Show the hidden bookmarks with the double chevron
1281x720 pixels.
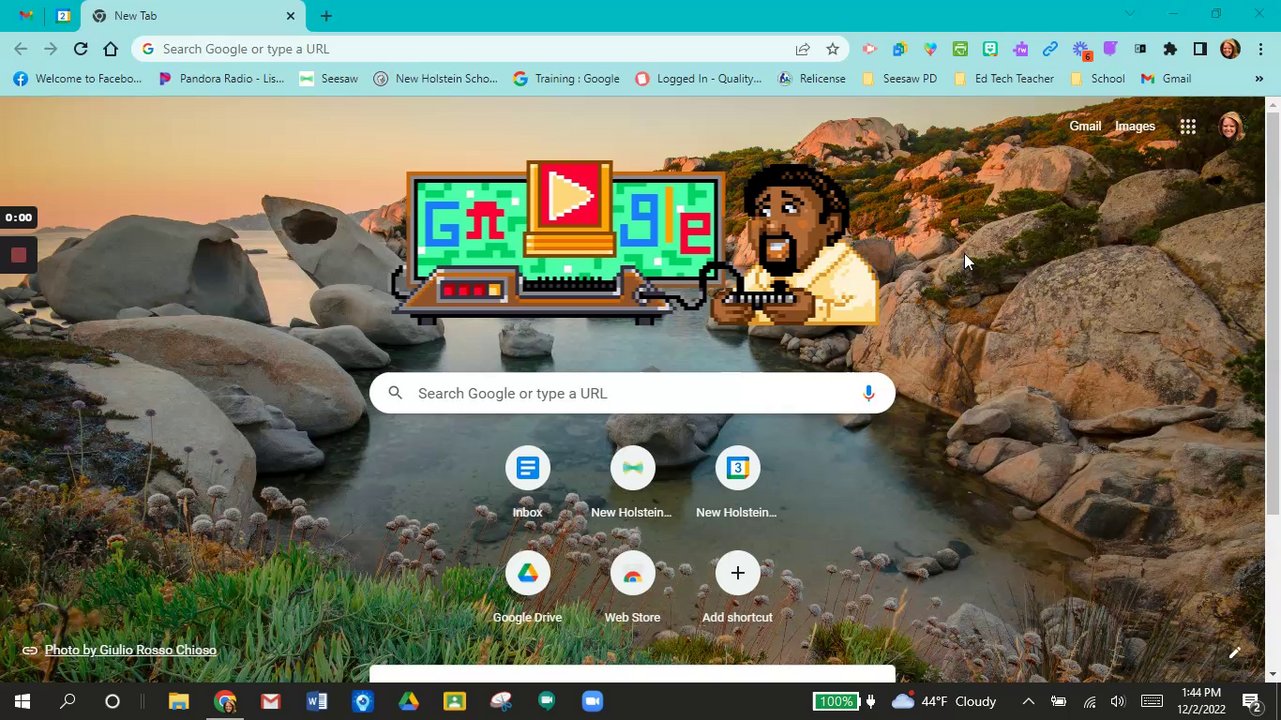coord(1259,79)
